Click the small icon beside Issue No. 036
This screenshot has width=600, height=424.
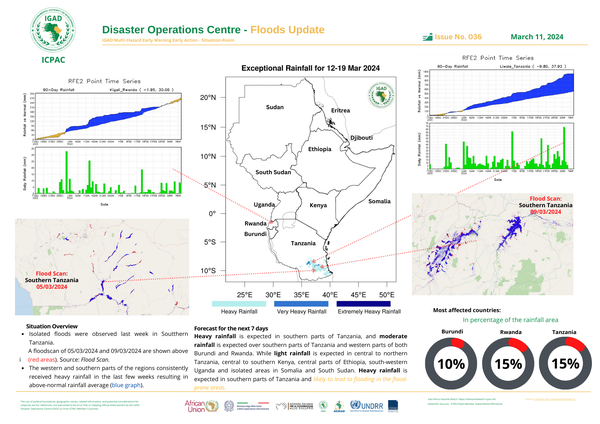[x=425, y=35]
